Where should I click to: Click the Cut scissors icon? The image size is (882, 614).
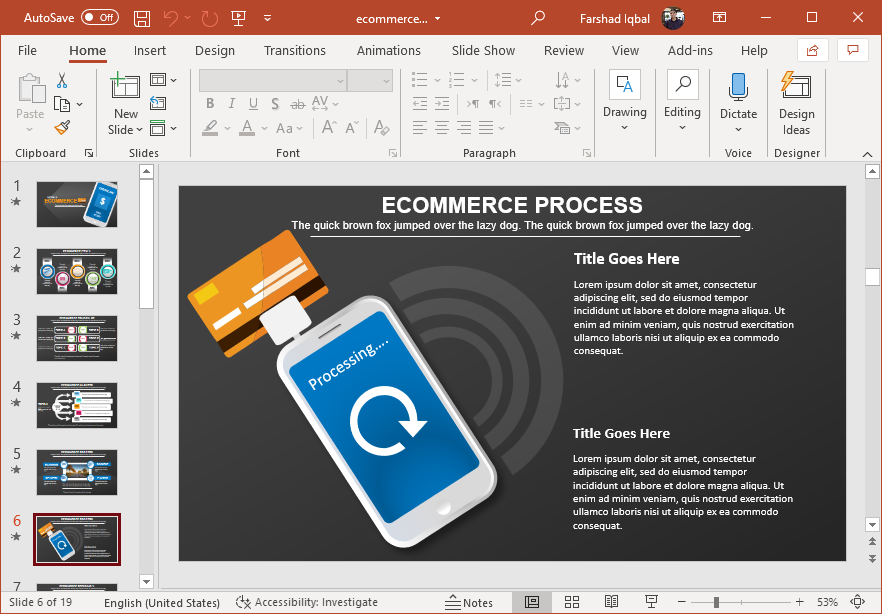point(62,81)
